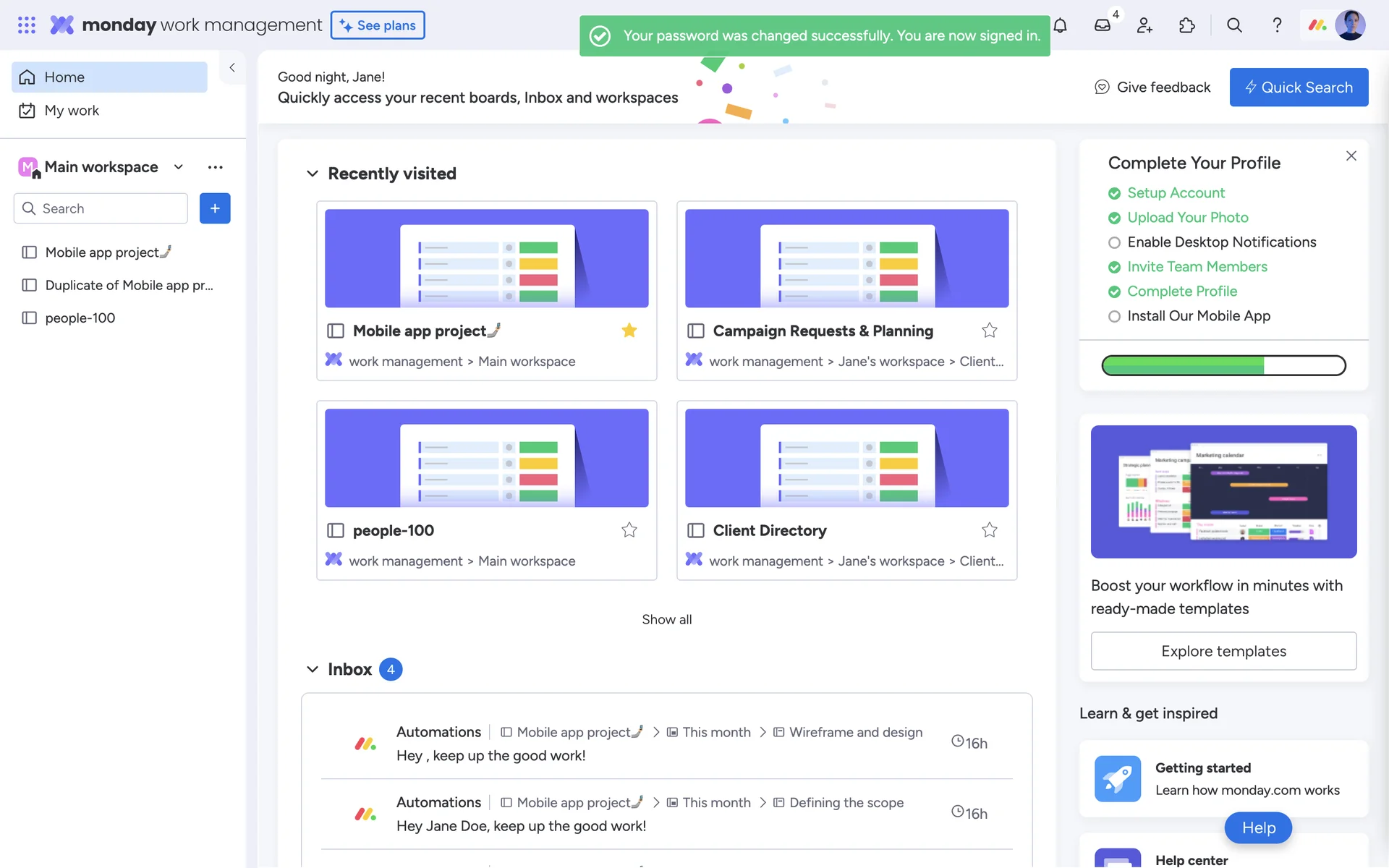Open the notifications bell icon
This screenshot has width=1389, height=868.
tap(1060, 26)
